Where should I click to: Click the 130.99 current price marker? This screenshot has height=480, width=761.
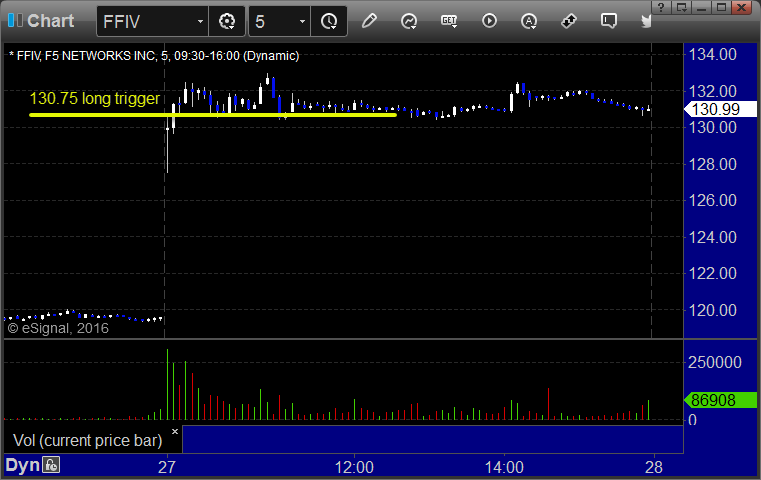[720, 109]
